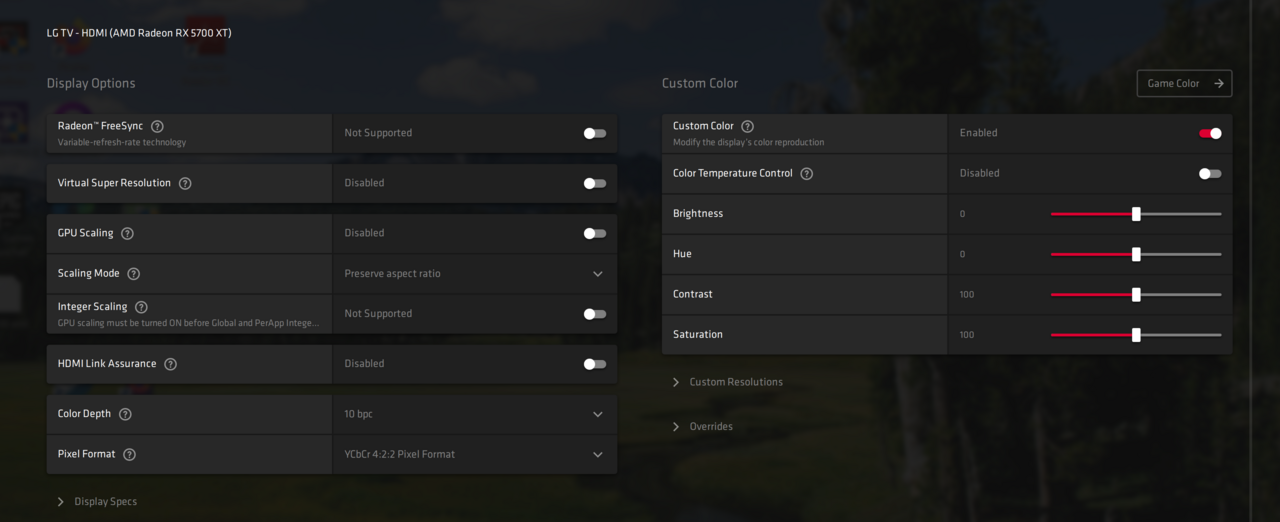Viewport: 1280px width, 522px height.
Task: Open Pixel Format dropdown menu
Action: 475,454
